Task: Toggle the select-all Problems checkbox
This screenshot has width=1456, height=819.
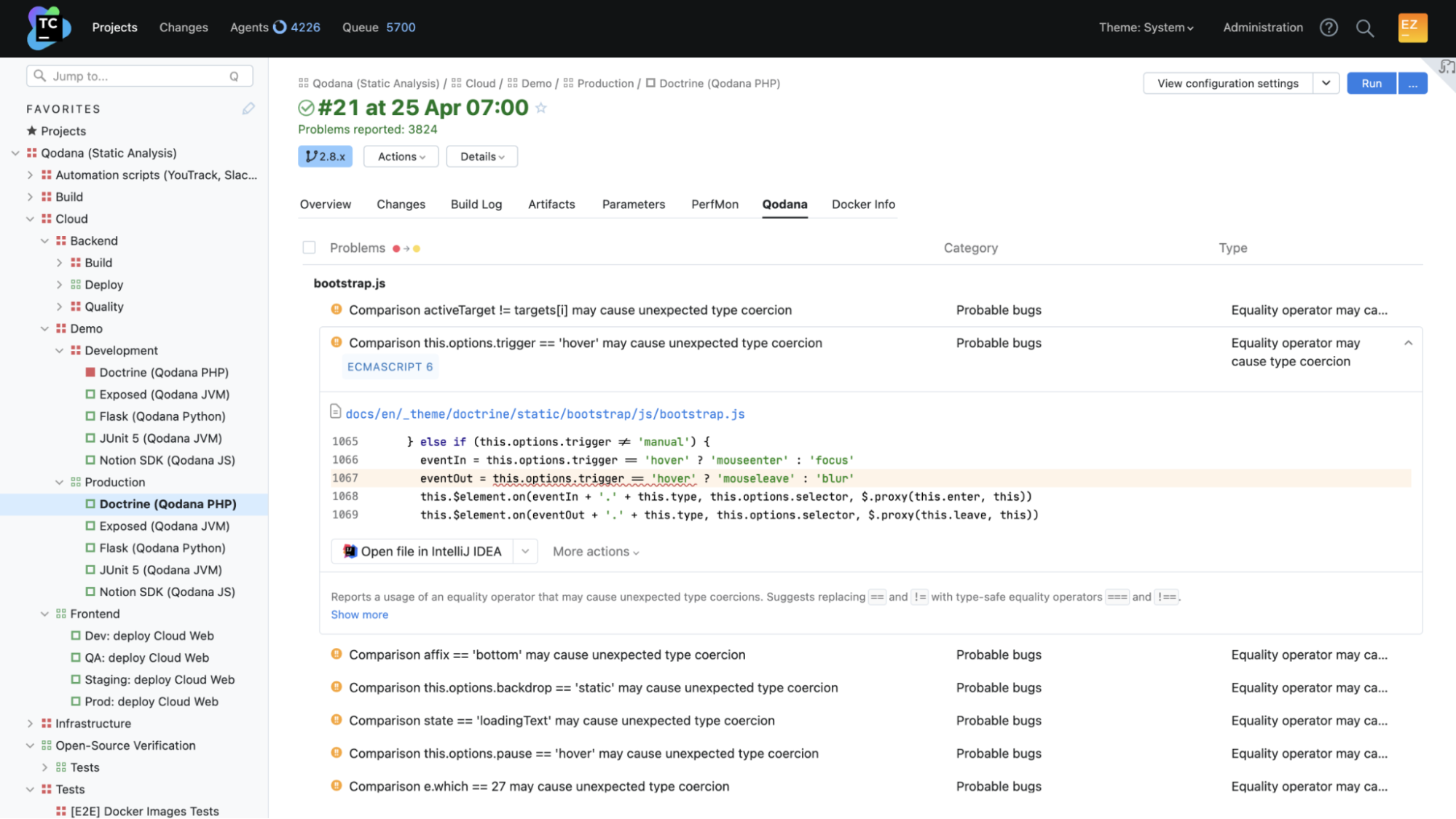Action: (309, 248)
